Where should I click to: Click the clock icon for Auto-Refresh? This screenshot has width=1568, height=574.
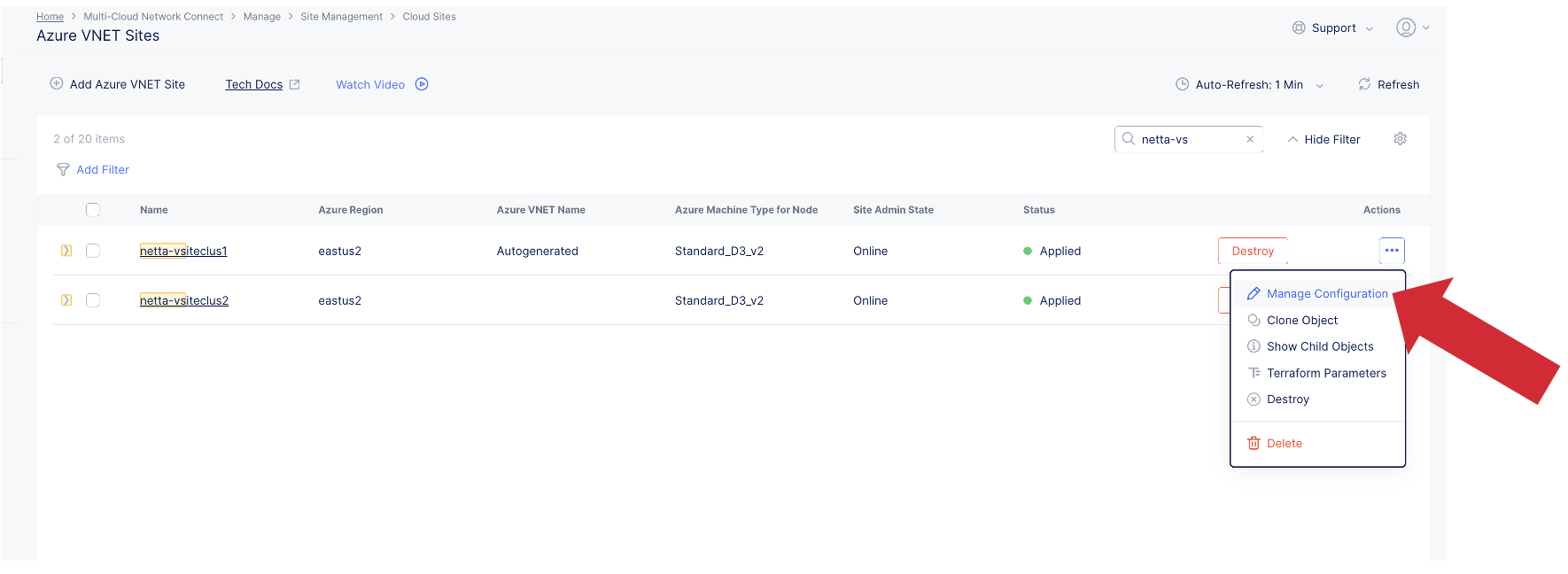click(1182, 84)
